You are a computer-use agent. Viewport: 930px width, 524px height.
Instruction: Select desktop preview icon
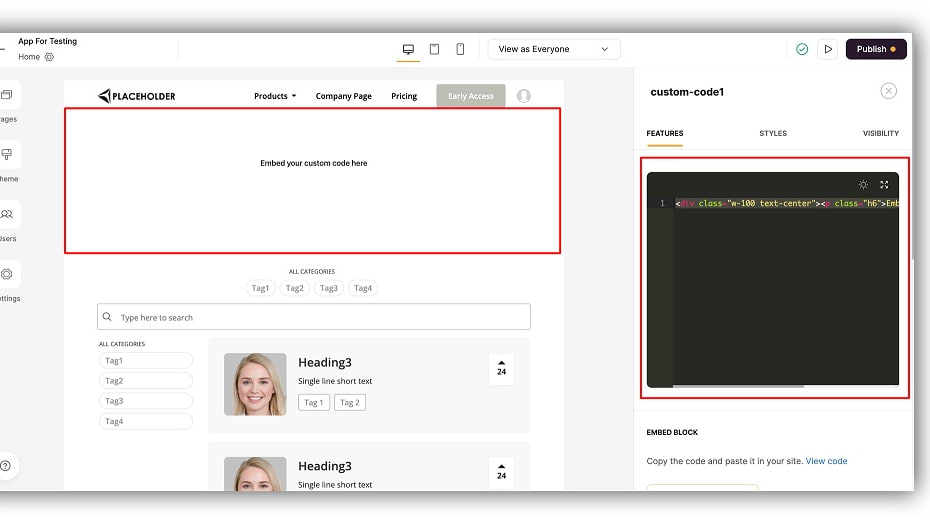408,49
